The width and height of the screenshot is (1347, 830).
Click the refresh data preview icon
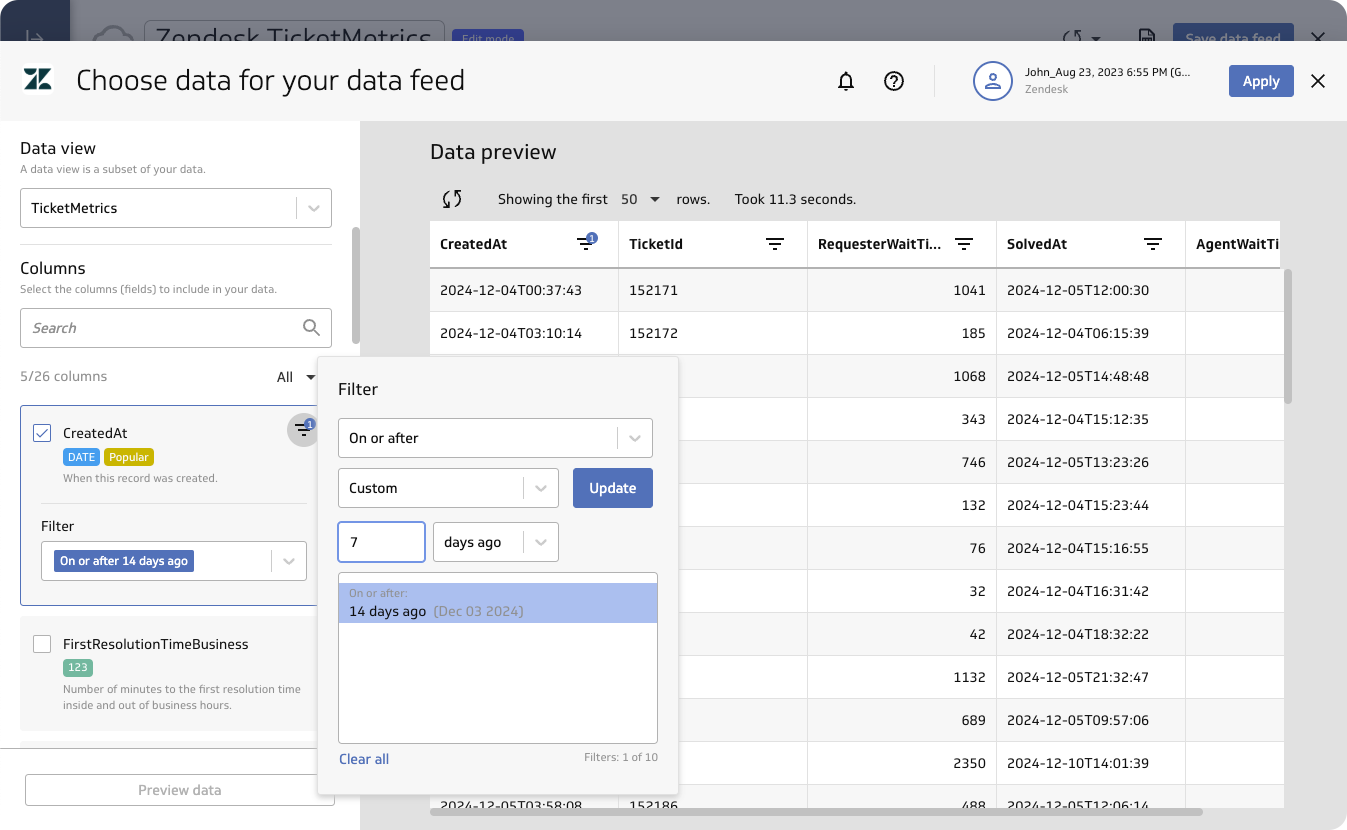(452, 199)
